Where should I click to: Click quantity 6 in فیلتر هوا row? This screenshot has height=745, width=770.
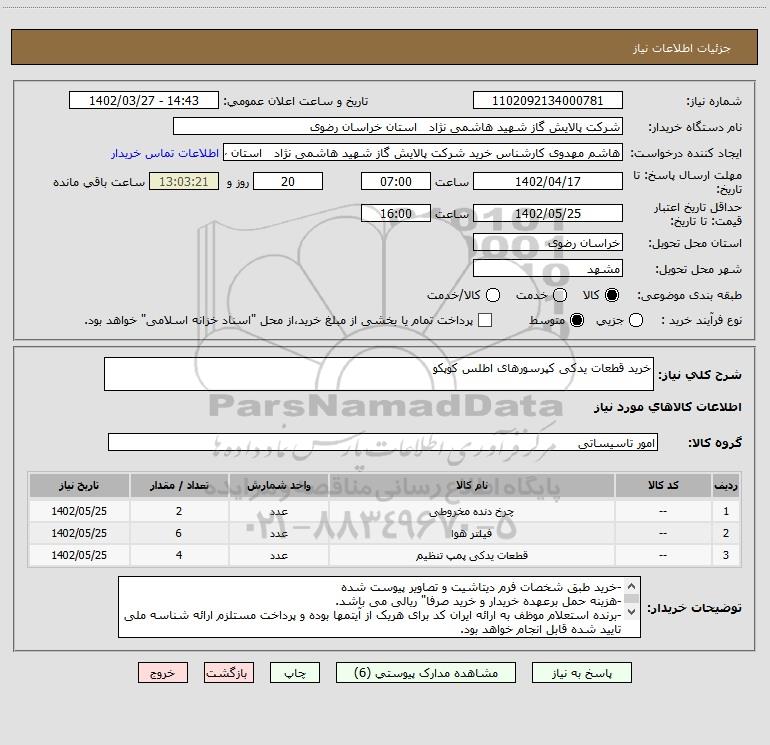(x=179, y=533)
